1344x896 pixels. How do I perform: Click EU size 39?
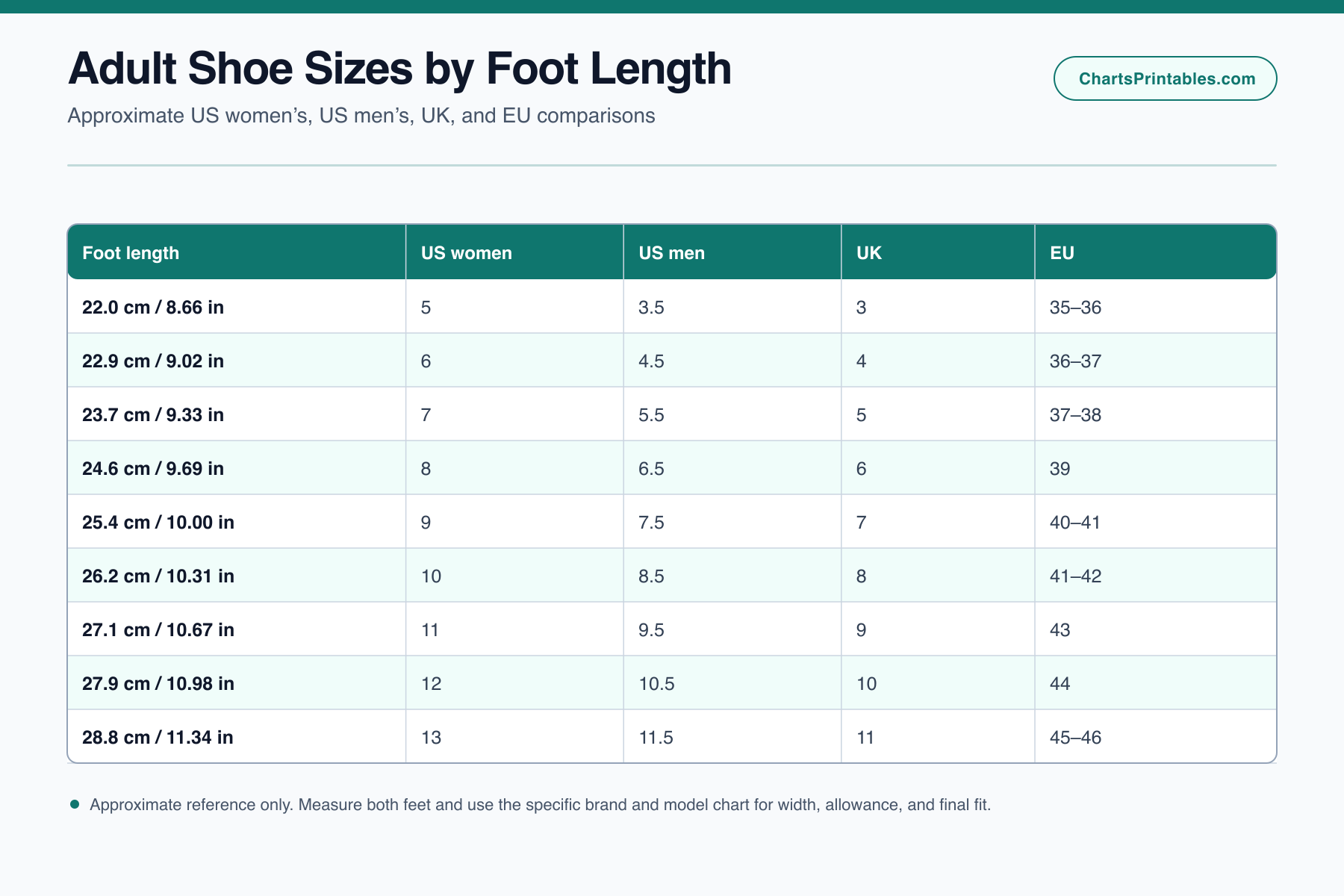click(1156, 468)
